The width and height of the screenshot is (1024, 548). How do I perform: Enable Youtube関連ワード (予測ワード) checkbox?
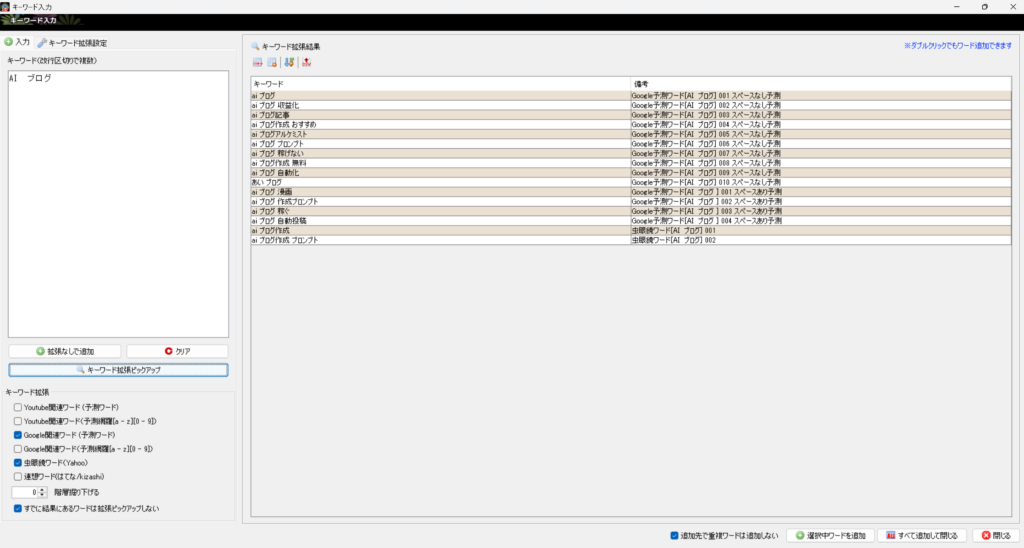click(18, 408)
